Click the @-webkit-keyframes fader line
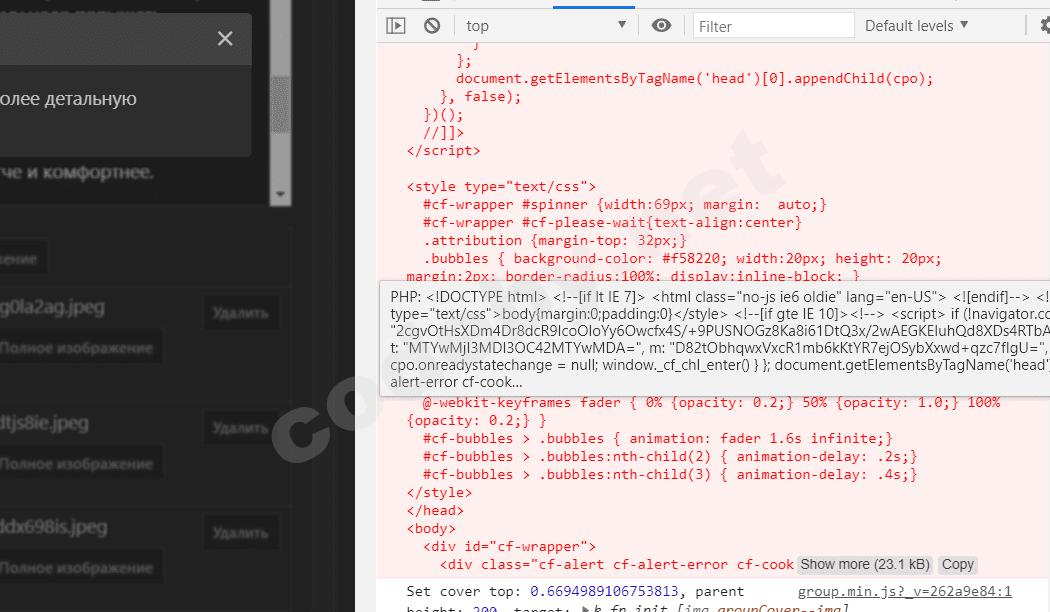Image resolution: width=1050 pixels, height=612 pixels. coord(711,402)
